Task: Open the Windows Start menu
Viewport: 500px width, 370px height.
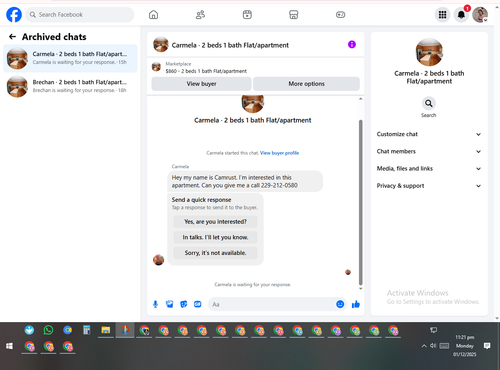Action: pos(9,346)
